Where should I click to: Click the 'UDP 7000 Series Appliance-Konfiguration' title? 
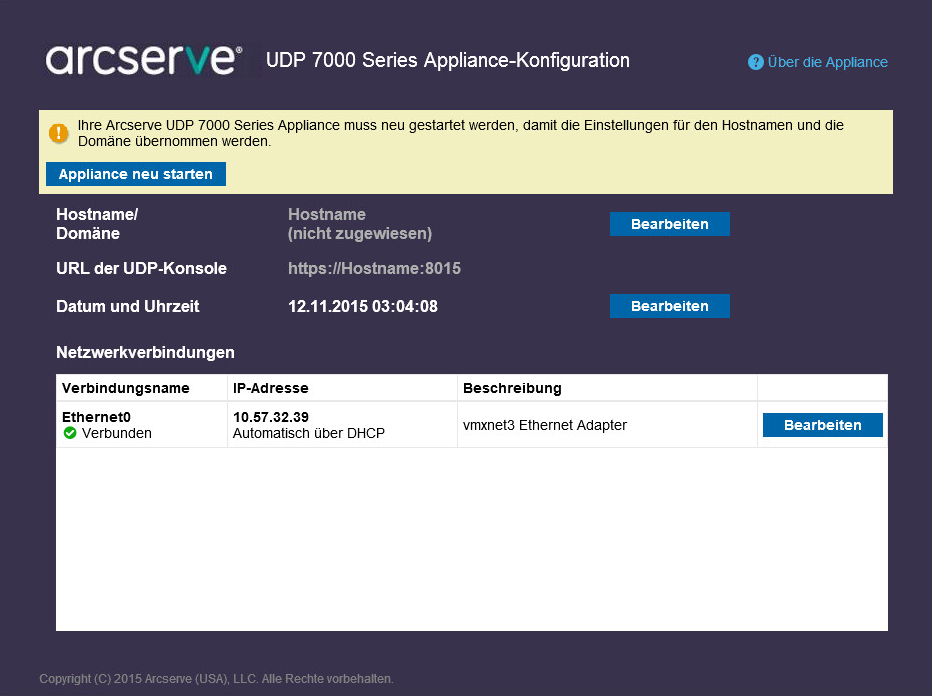(x=448, y=60)
